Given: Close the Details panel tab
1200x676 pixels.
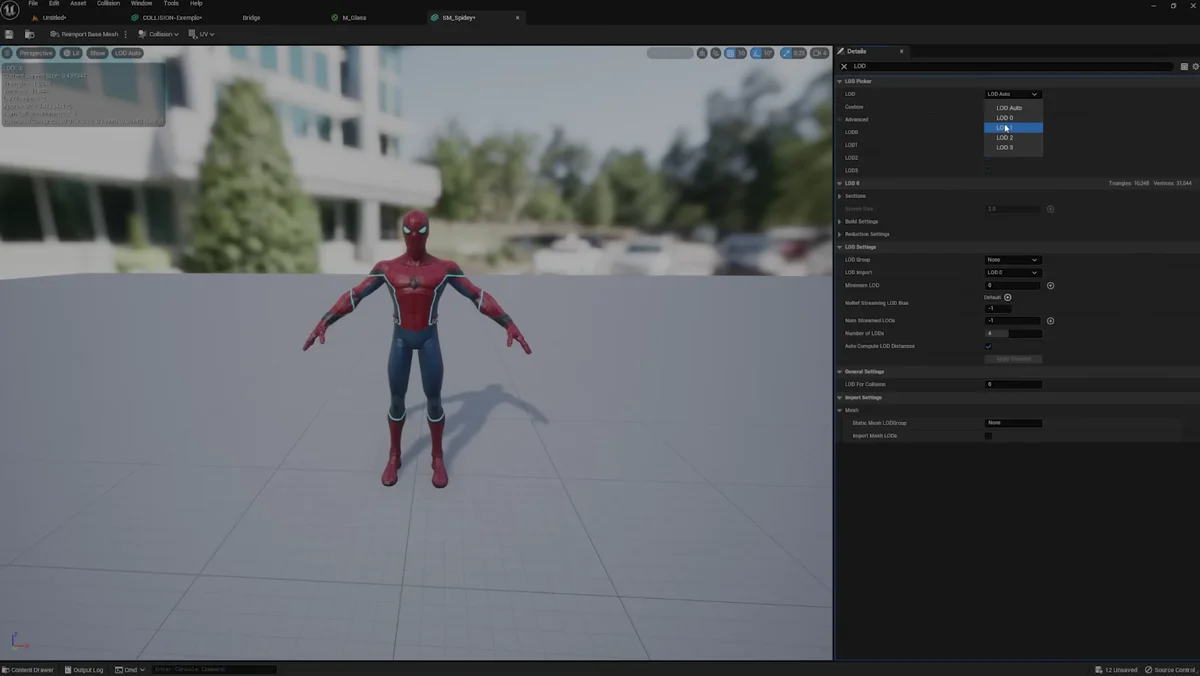Looking at the screenshot, I should click(x=901, y=51).
